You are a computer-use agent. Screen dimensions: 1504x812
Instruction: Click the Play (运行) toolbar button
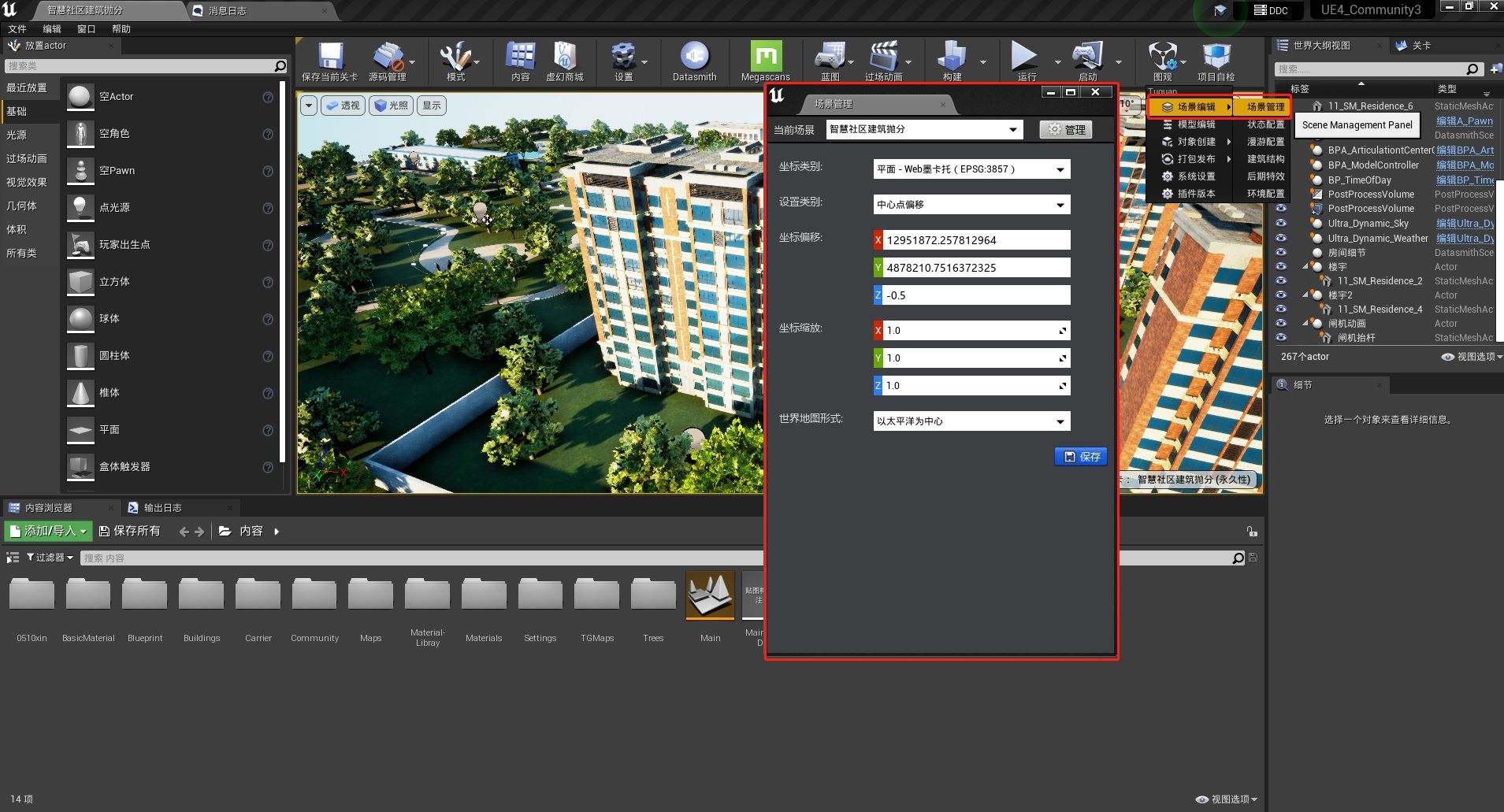coord(1024,57)
